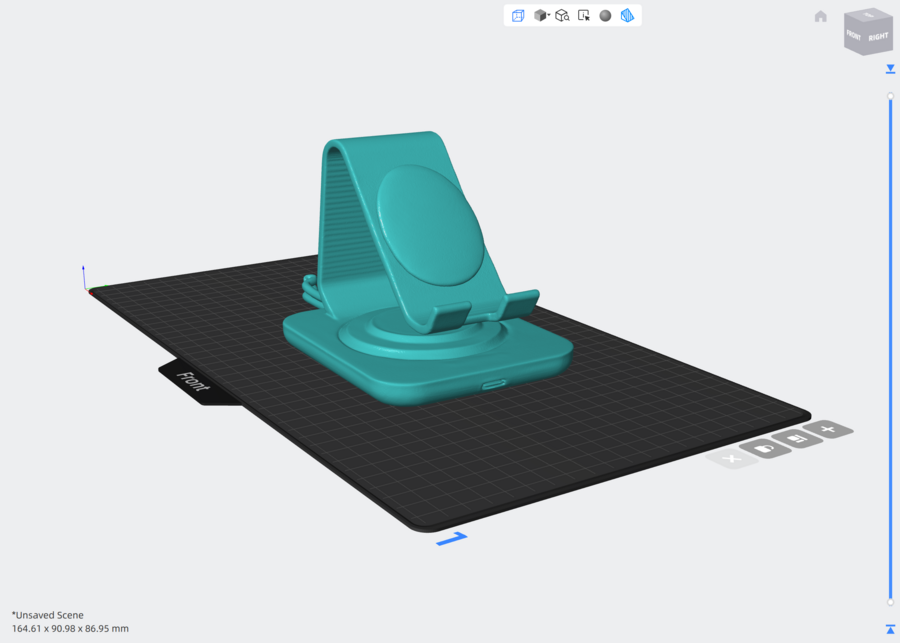Click the add plate plus button
900x643 pixels.
tap(828, 429)
